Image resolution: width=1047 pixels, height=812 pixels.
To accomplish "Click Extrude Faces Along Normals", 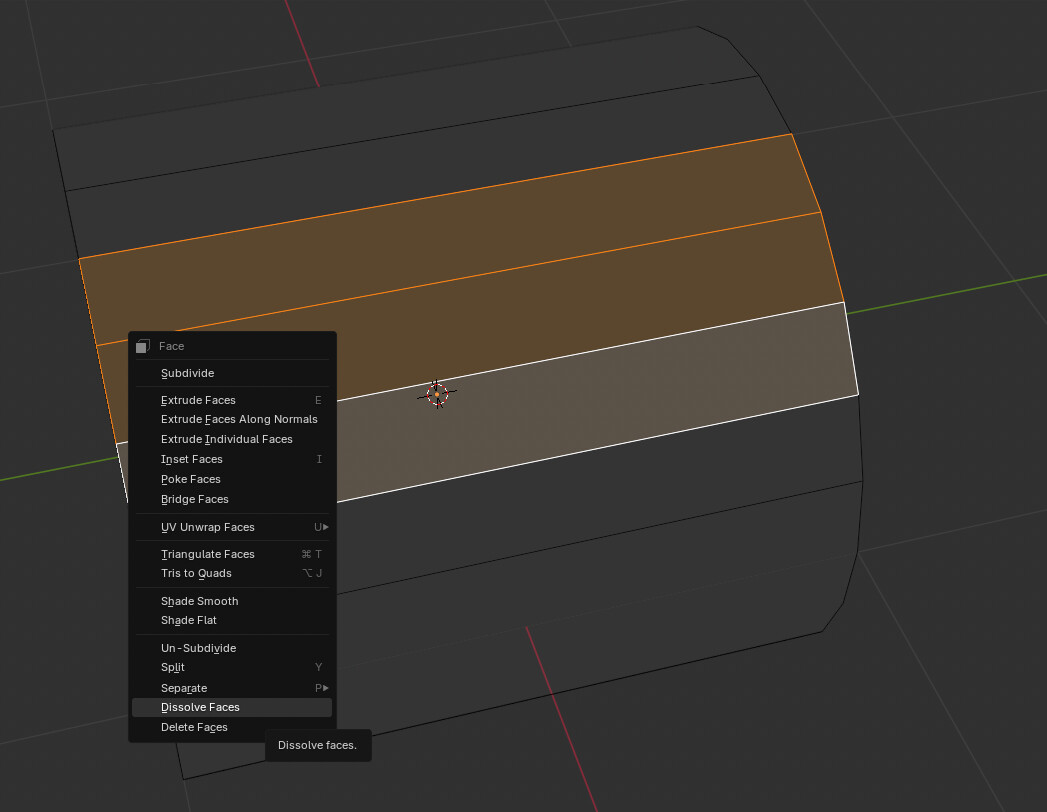I will pos(232,419).
